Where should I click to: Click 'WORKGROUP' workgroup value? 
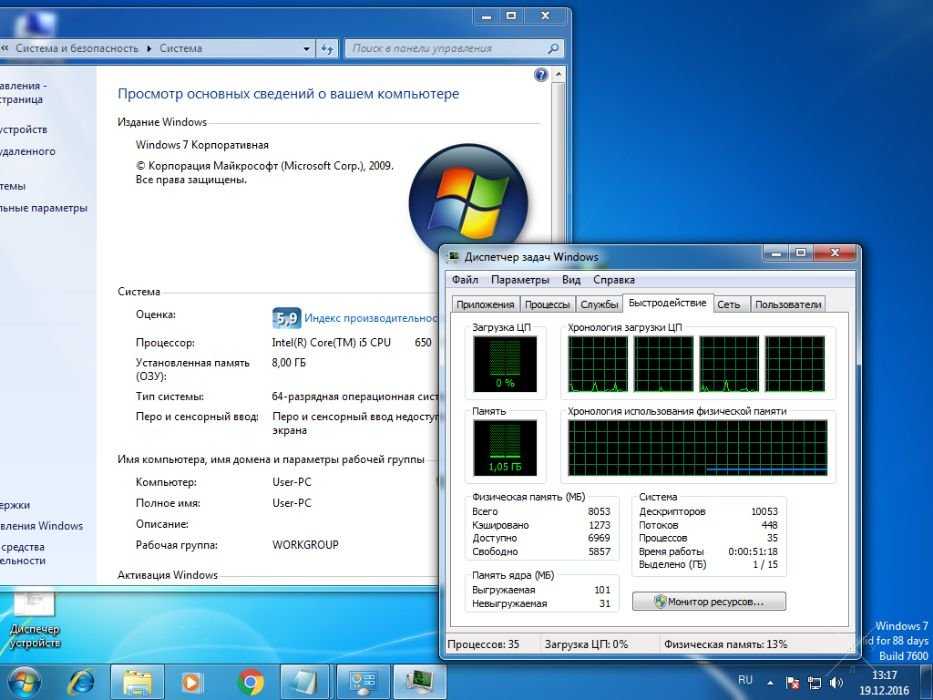[x=305, y=545]
